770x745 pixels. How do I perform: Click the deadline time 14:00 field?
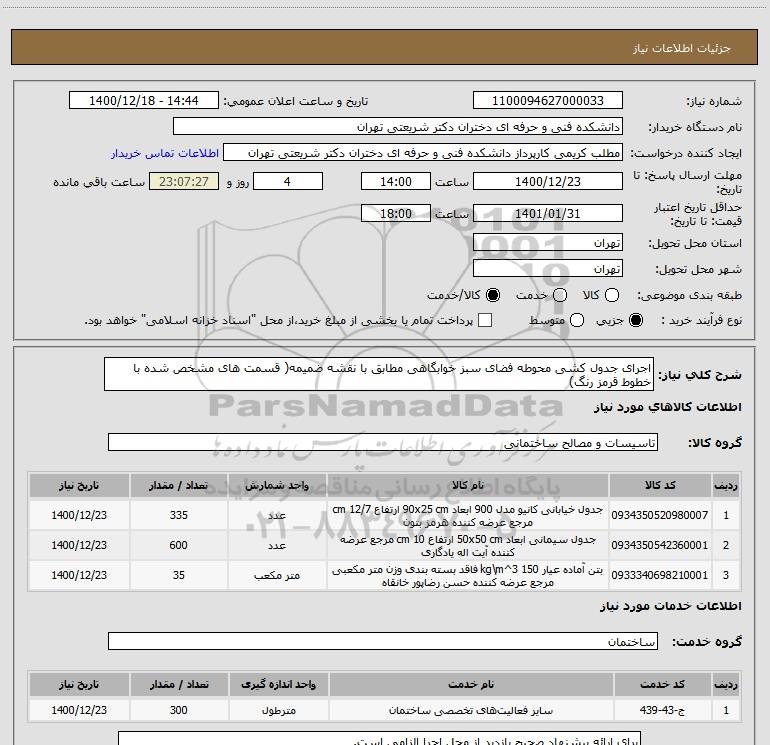tap(396, 182)
